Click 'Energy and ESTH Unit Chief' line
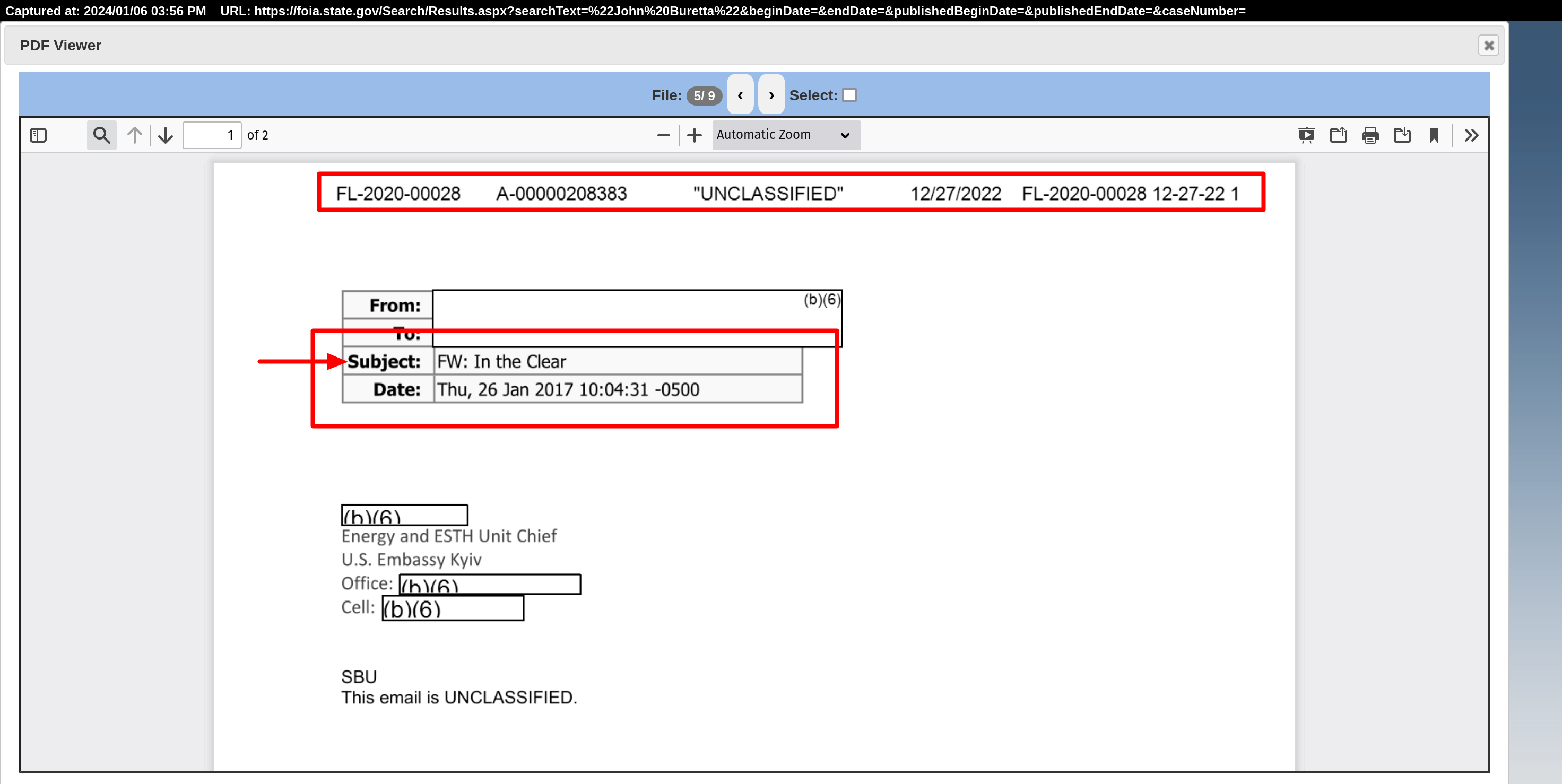 (449, 536)
